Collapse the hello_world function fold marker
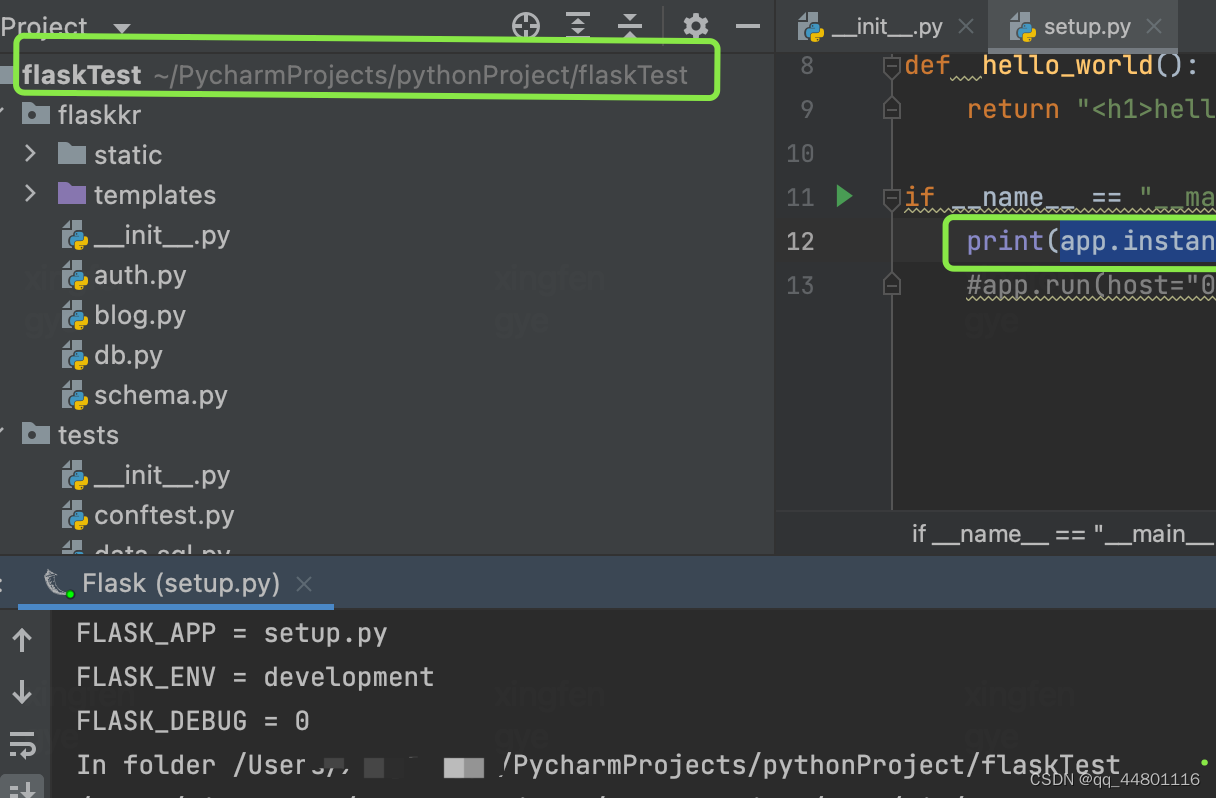The image size is (1216, 798). (x=892, y=66)
